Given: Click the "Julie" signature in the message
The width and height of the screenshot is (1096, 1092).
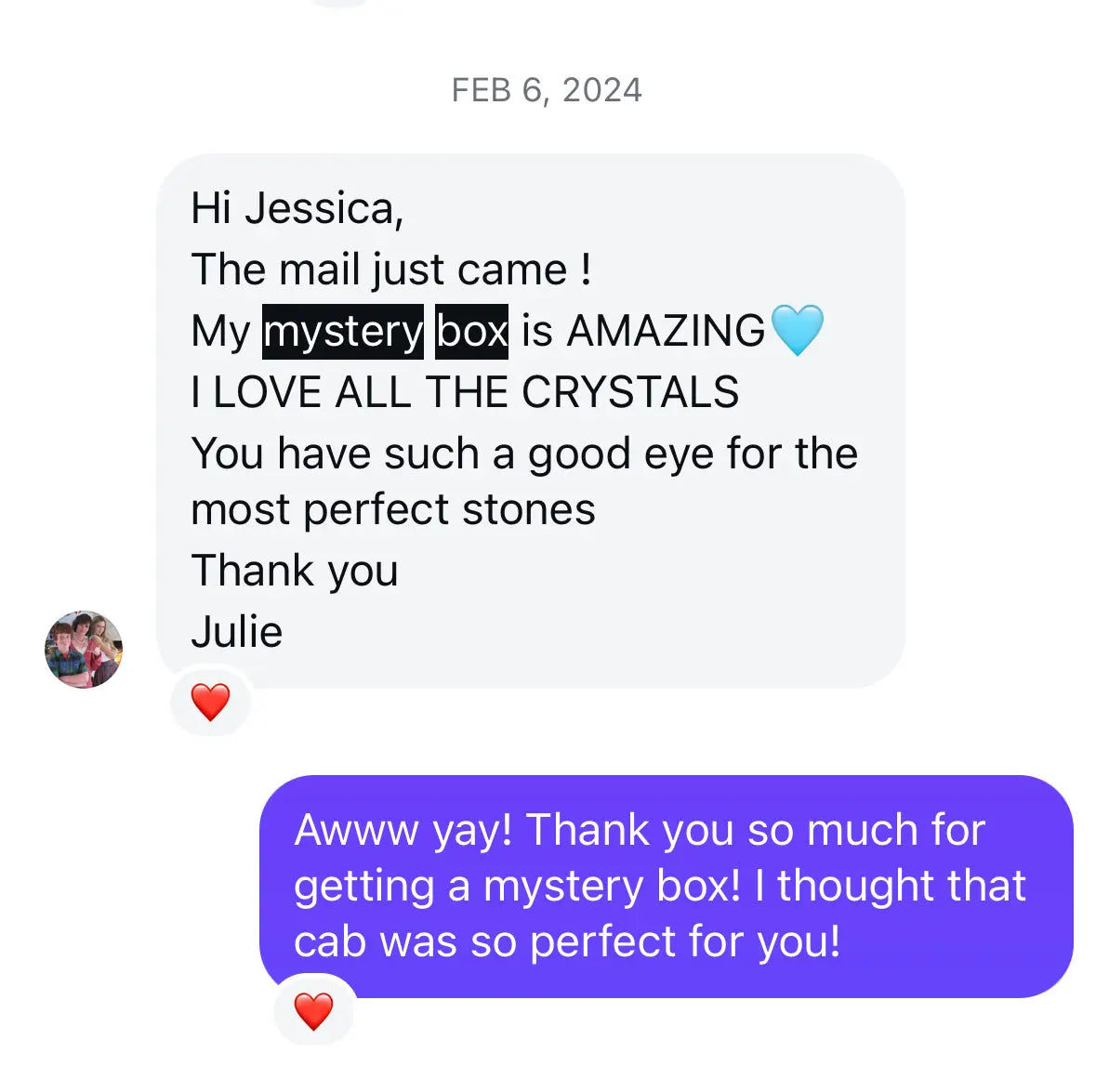Looking at the screenshot, I should [236, 632].
